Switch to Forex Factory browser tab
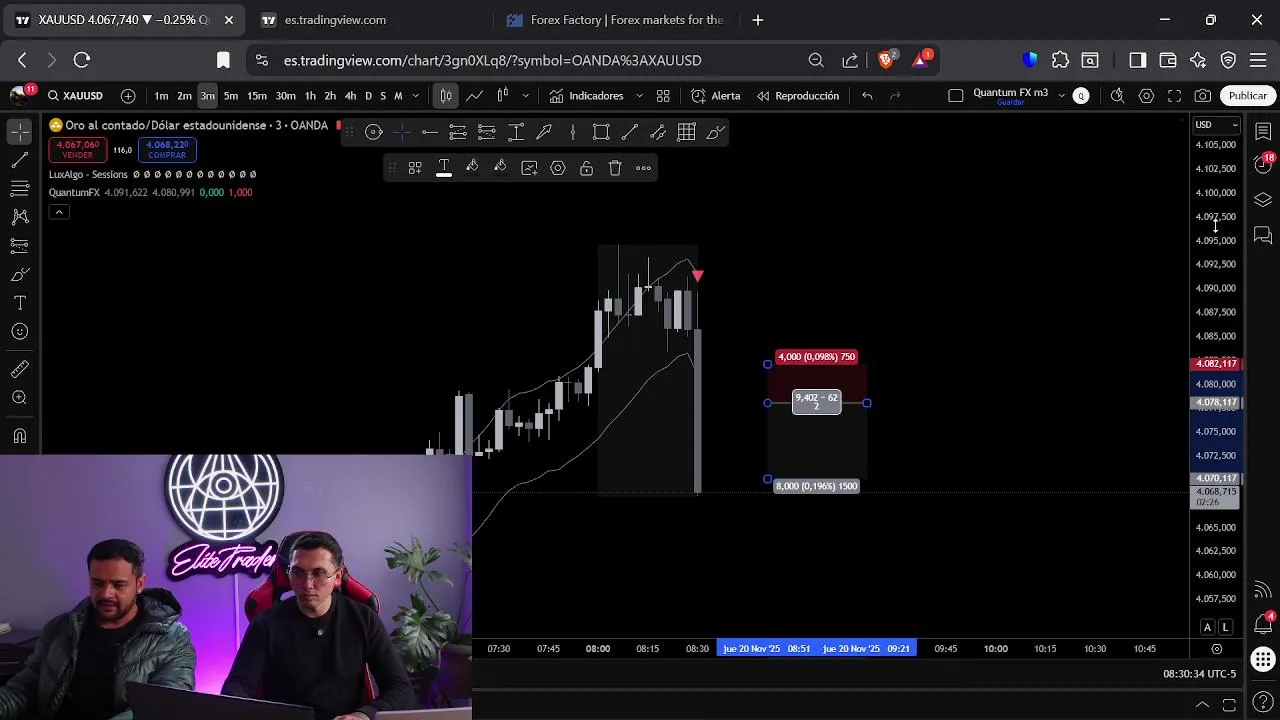Screen dimensions: 1280x720 [x=615, y=20]
